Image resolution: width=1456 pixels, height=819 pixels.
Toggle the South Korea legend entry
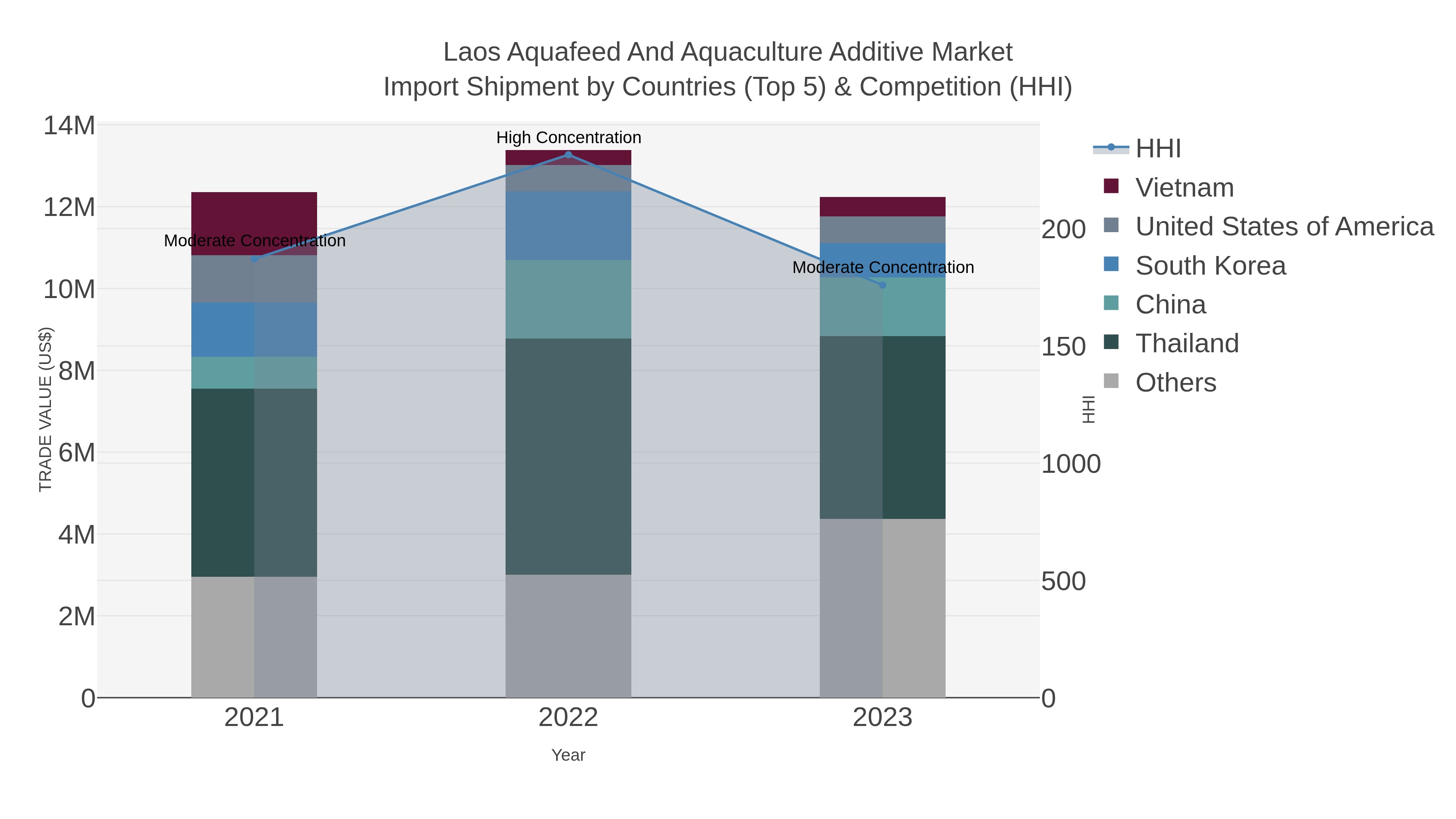[x=1194, y=265]
